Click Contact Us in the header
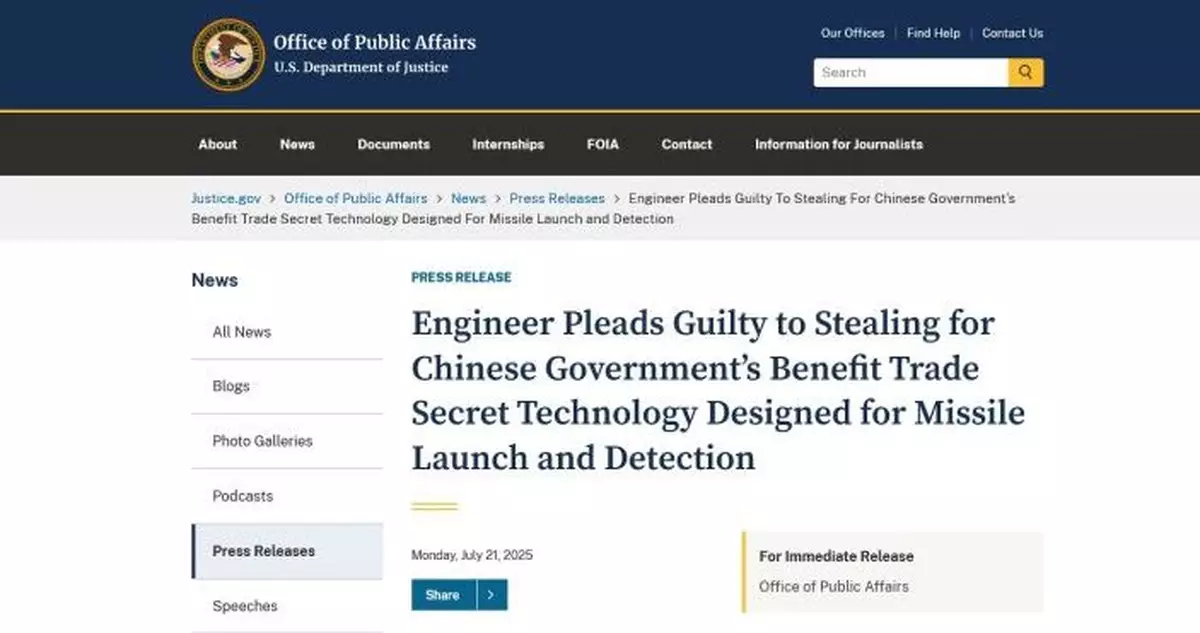Viewport: 1200px width, 633px height. [1012, 33]
